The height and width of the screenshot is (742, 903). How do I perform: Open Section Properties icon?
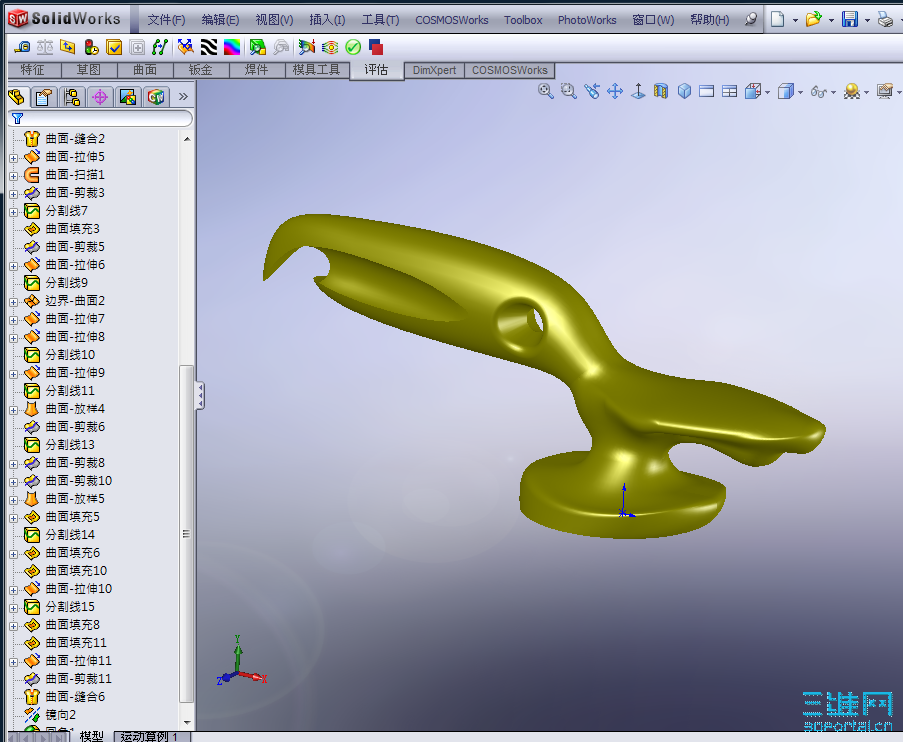(x=68, y=47)
